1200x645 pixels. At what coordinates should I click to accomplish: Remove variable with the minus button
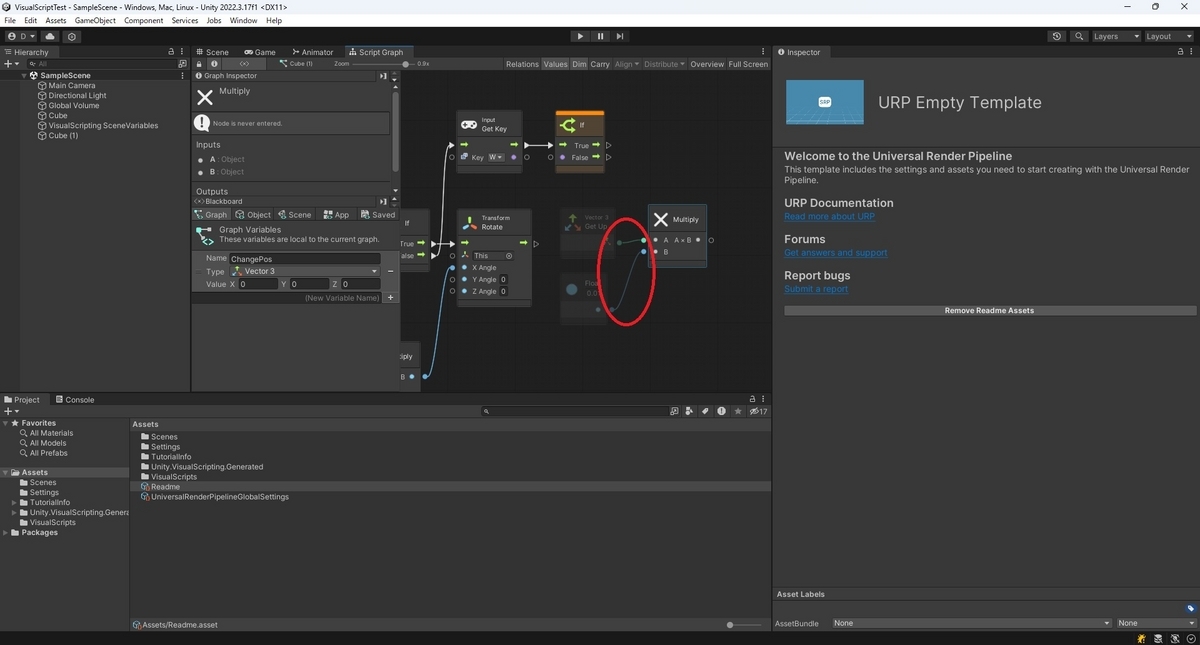(390, 271)
